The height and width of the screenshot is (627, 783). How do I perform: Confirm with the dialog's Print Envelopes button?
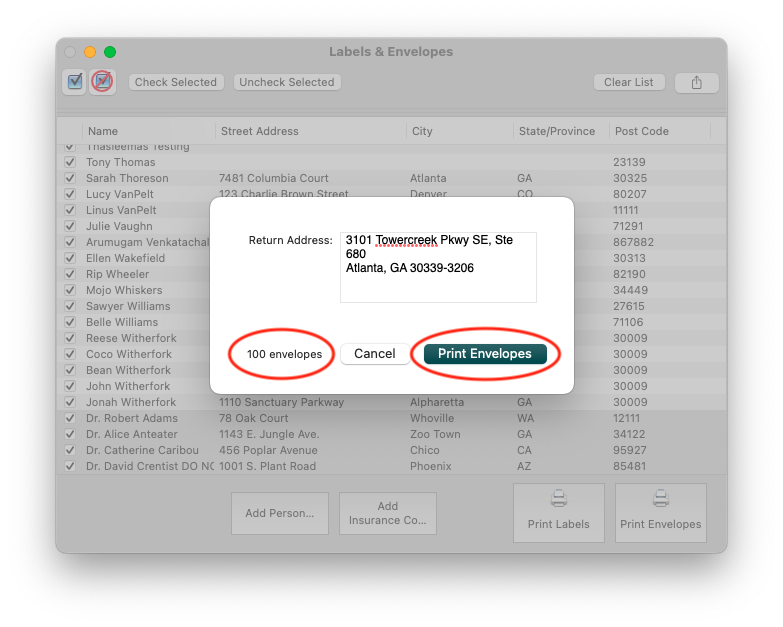point(485,353)
